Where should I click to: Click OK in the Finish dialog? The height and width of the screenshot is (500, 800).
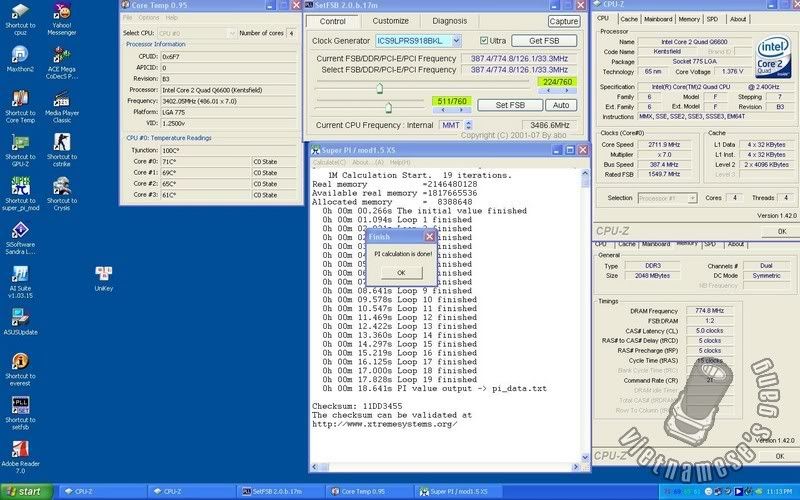pos(401,273)
